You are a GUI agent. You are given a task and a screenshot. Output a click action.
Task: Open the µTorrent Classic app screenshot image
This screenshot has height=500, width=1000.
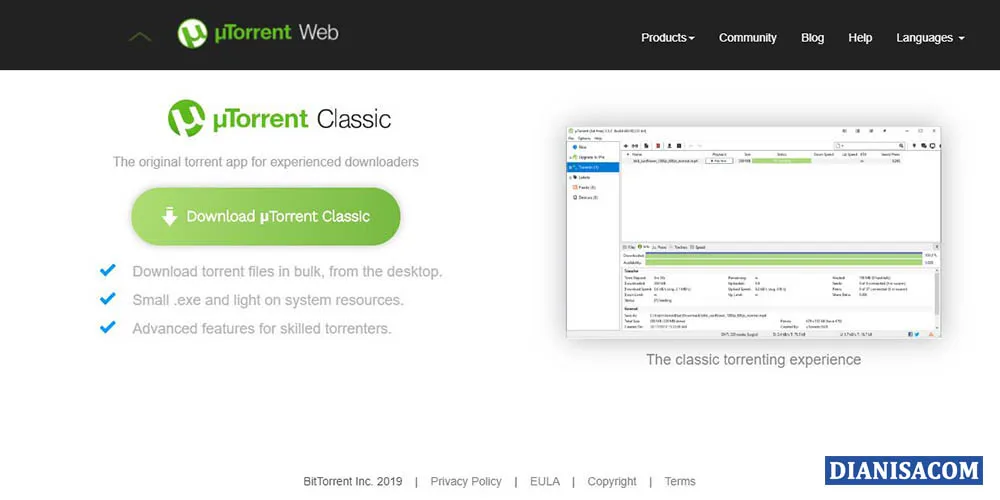(753, 233)
